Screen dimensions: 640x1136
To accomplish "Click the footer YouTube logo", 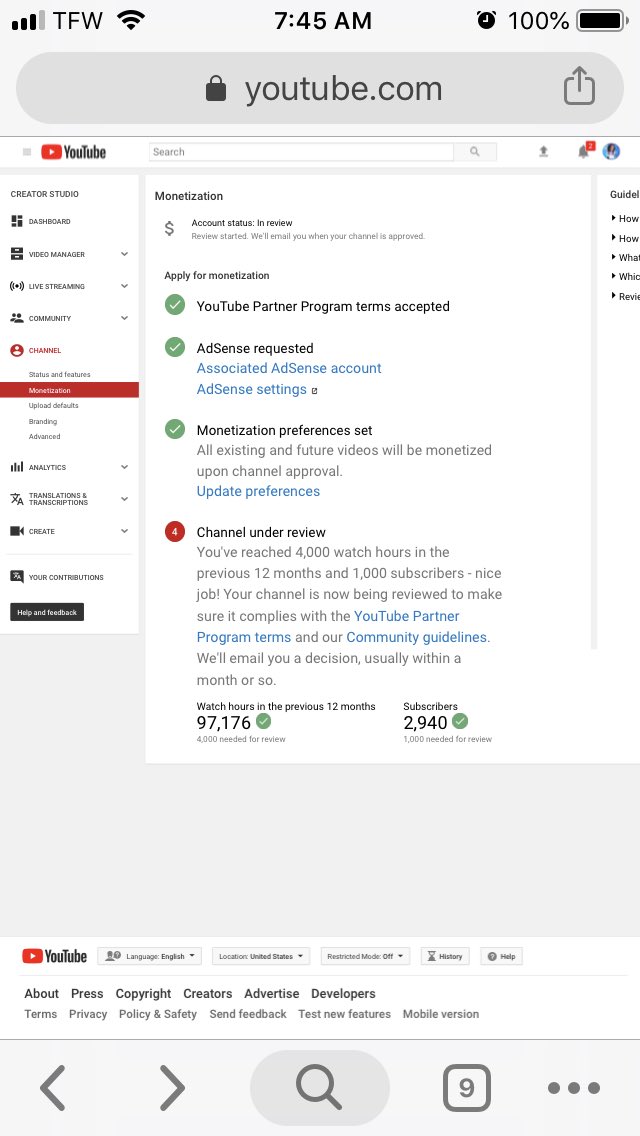I will (54, 956).
